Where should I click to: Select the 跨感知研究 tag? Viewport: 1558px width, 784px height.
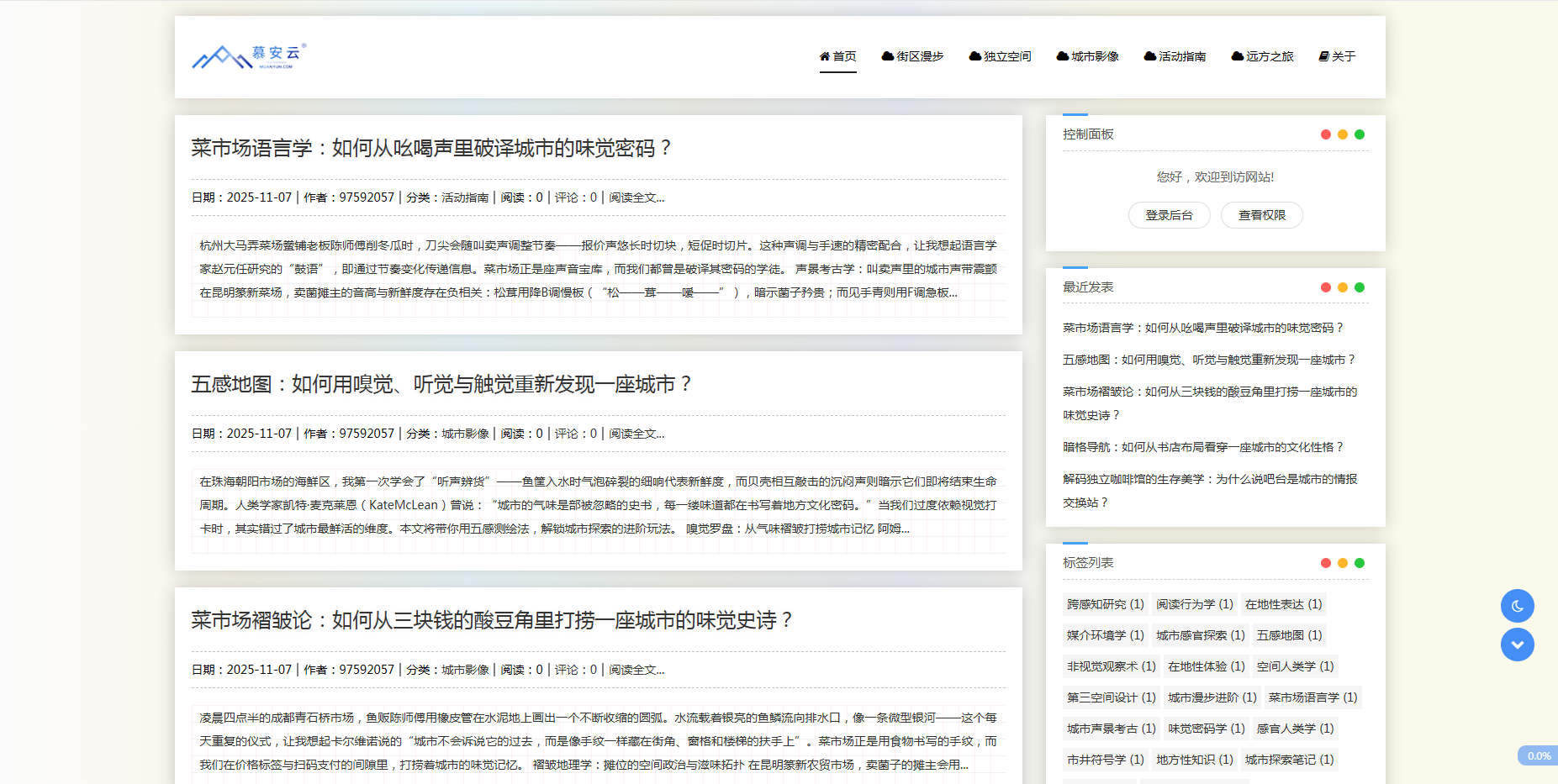coord(1105,604)
